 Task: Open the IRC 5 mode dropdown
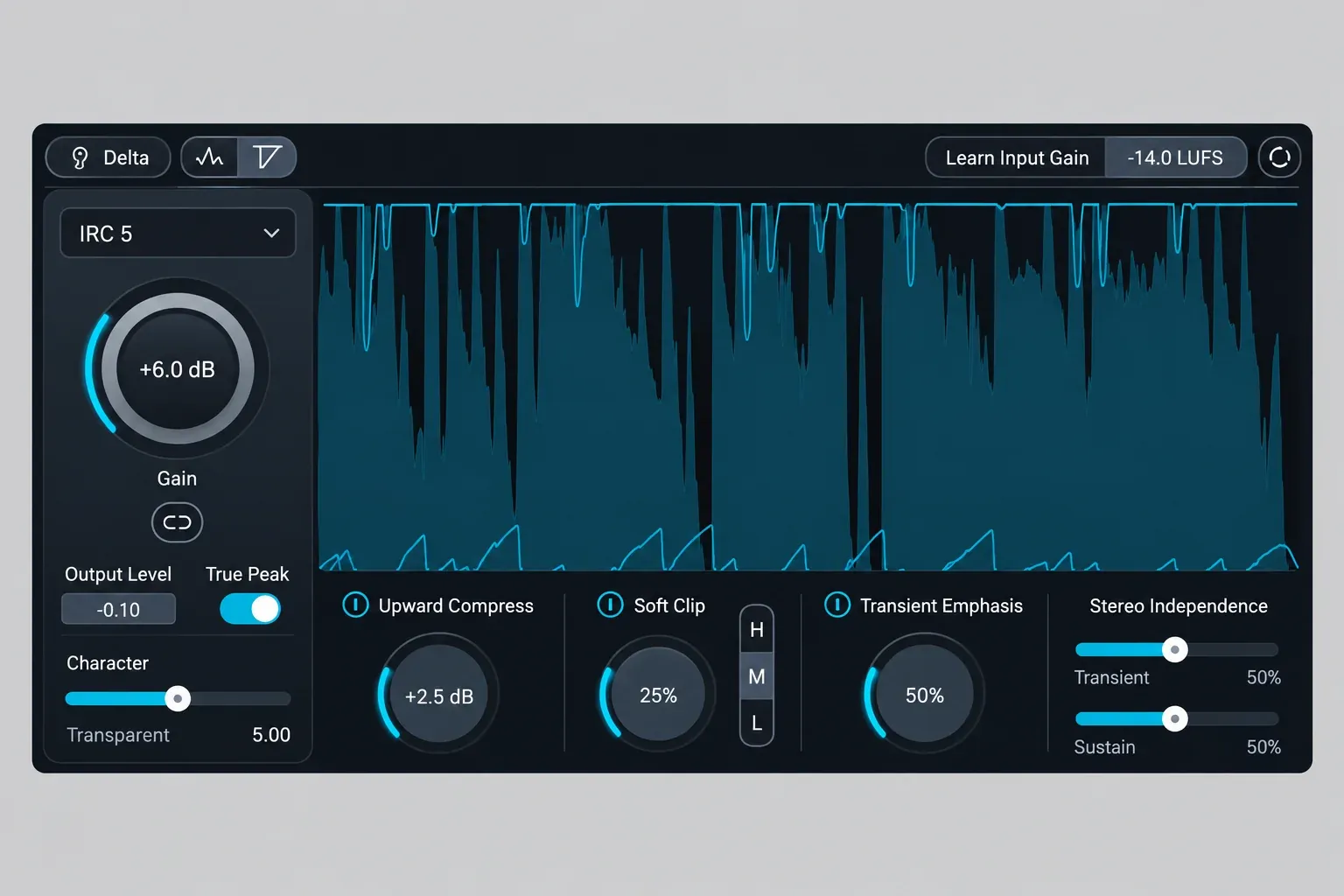tap(178, 234)
